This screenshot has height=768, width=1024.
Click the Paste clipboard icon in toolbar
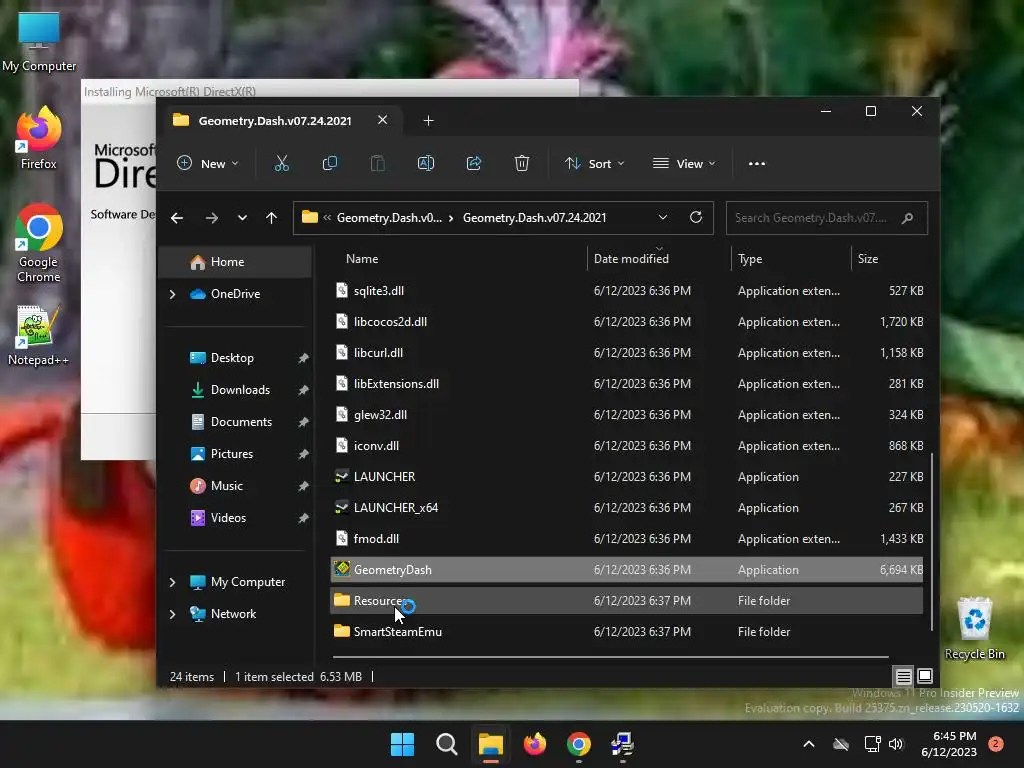pos(377,163)
